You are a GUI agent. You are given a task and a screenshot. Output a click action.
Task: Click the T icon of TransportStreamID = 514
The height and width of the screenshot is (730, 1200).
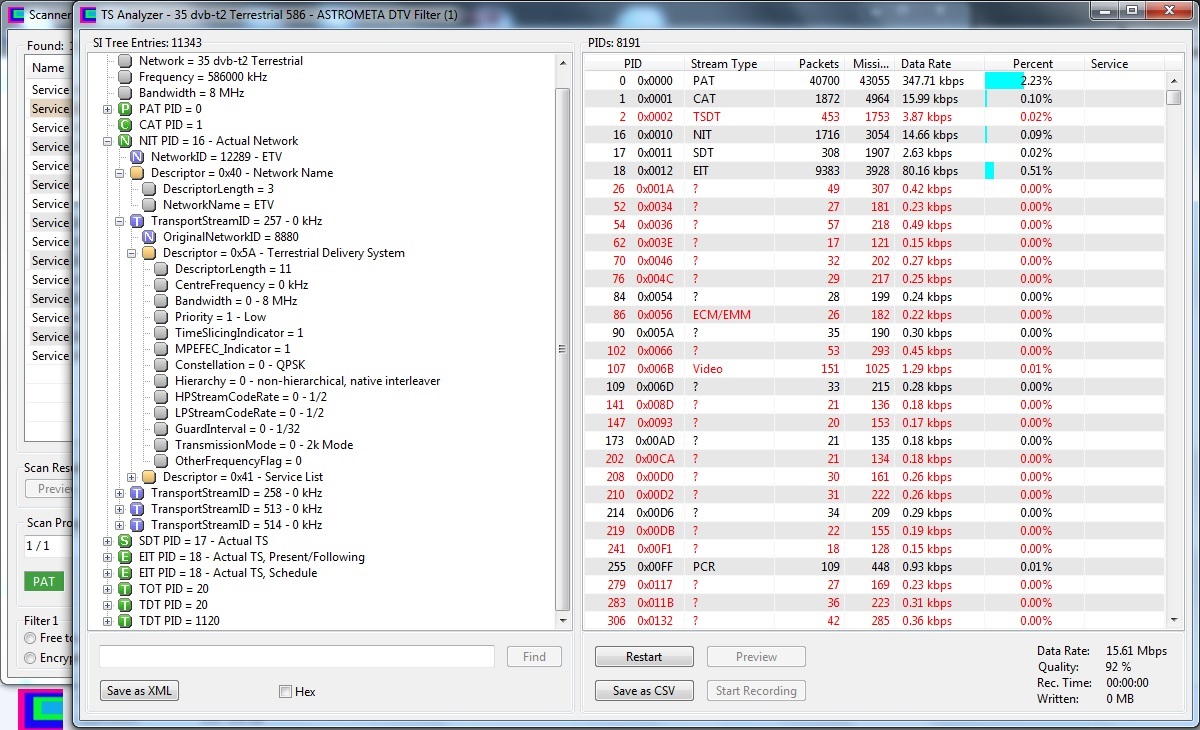pos(137,525)
